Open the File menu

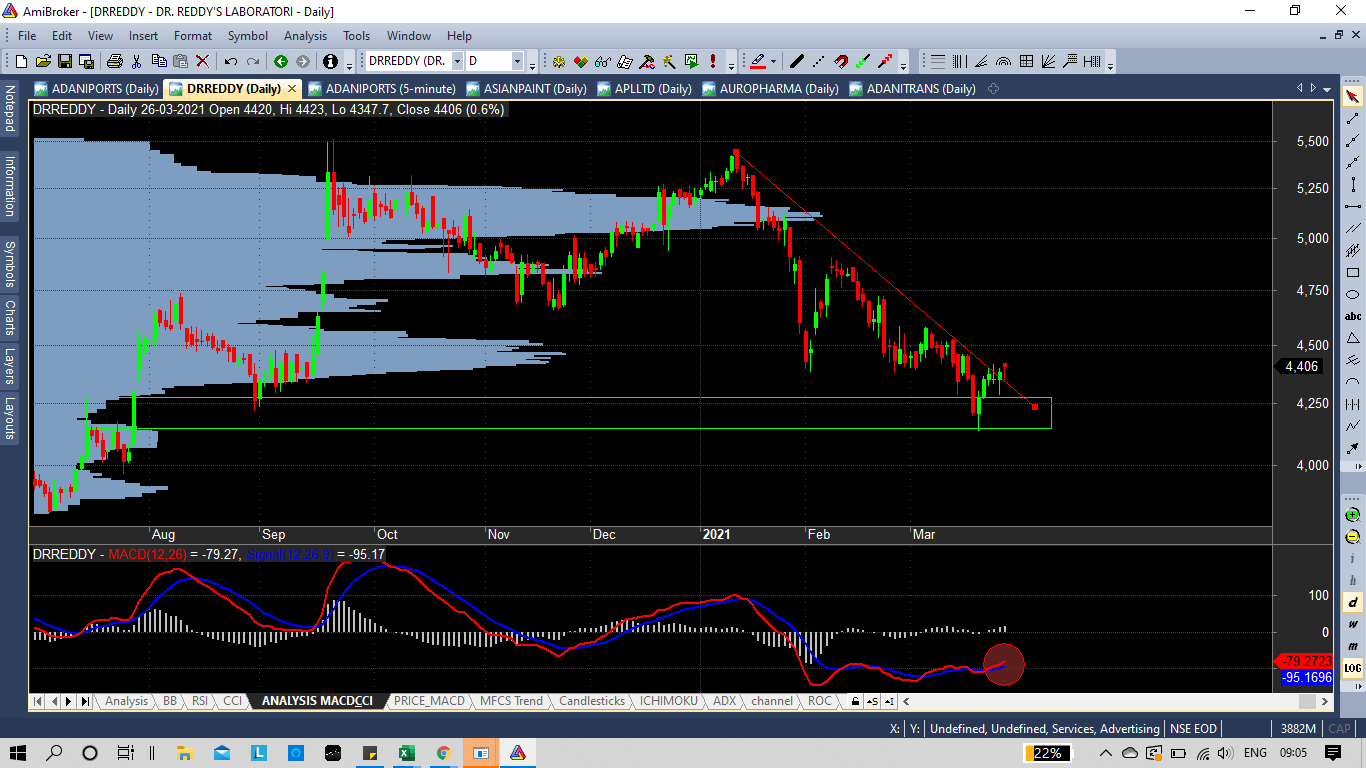[x=27, y=35]
